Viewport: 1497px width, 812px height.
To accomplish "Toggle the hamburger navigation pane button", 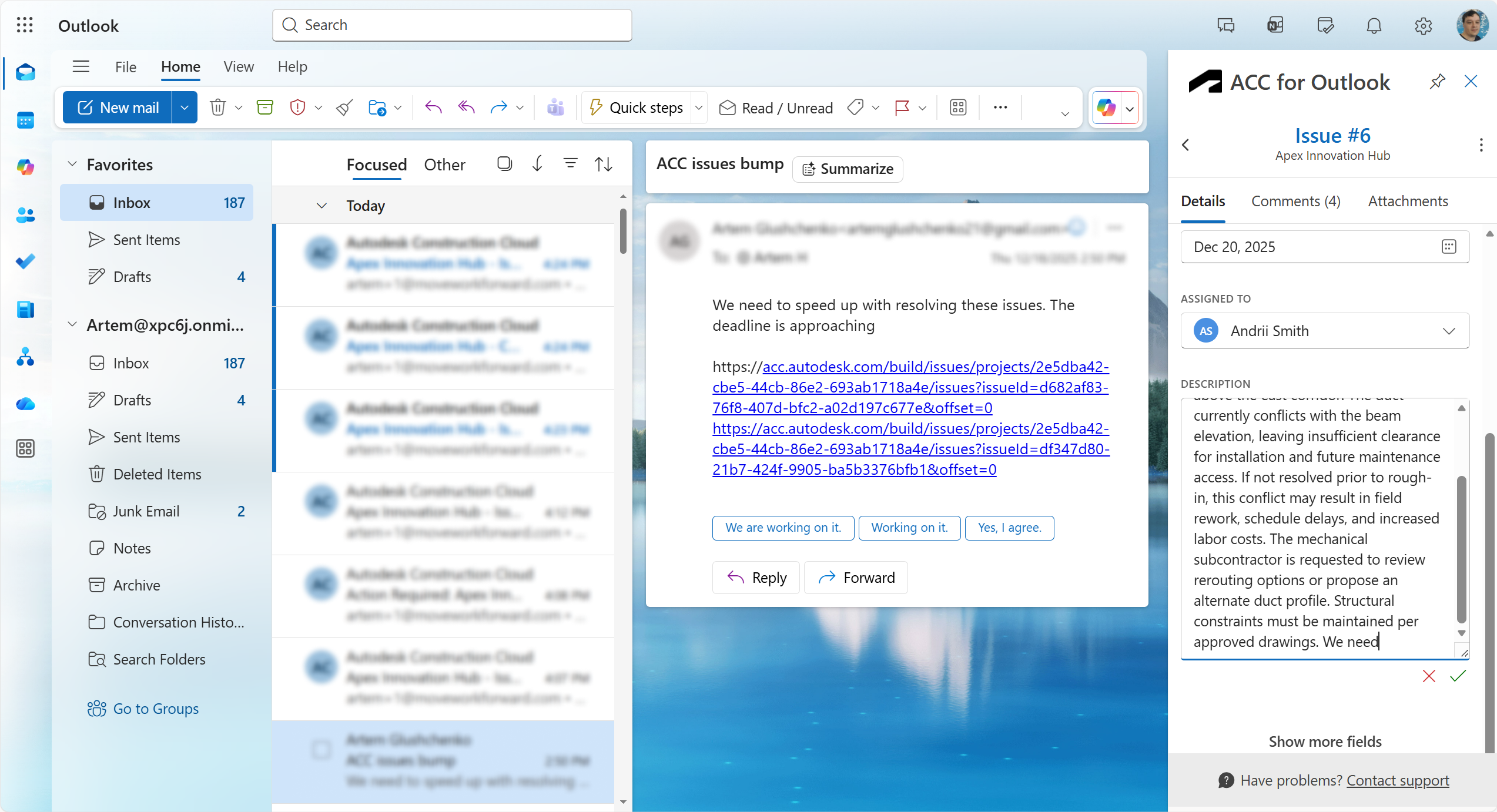I will (81, 66).
